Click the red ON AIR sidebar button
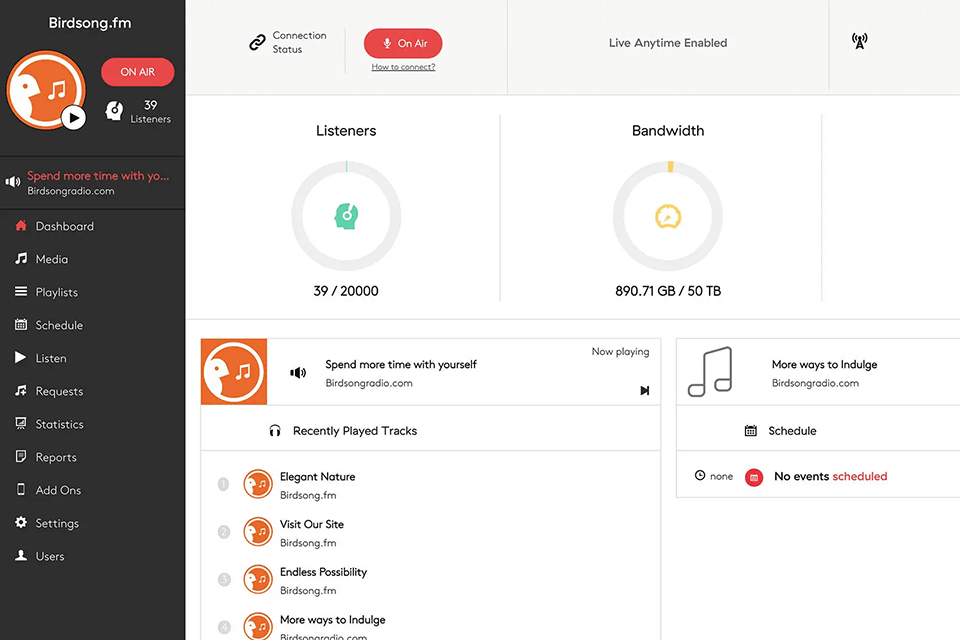The width and height of the screenshot is (960, 640). click(138, 72)
